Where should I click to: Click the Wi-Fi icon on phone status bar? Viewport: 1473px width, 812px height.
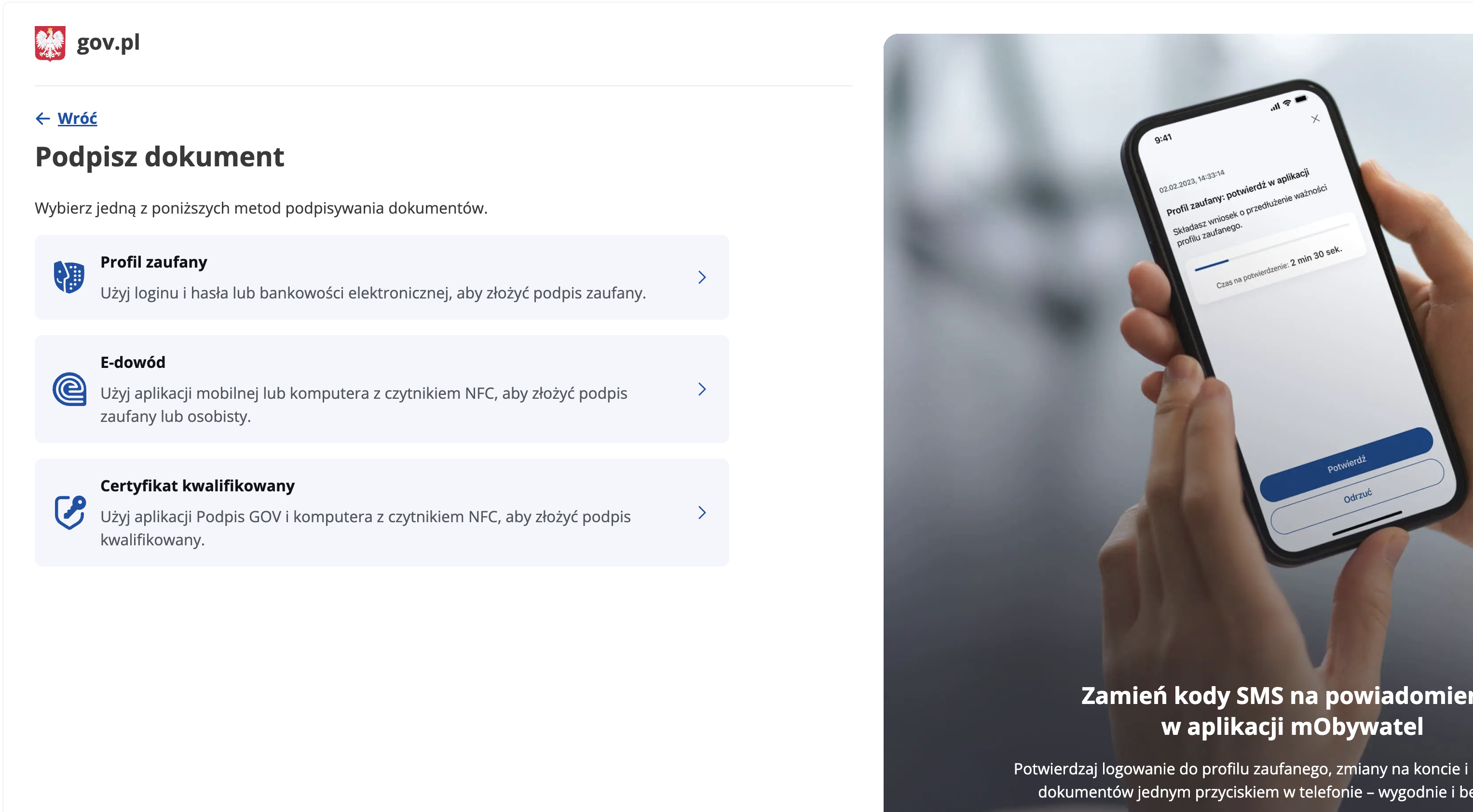pos(1287,103)
